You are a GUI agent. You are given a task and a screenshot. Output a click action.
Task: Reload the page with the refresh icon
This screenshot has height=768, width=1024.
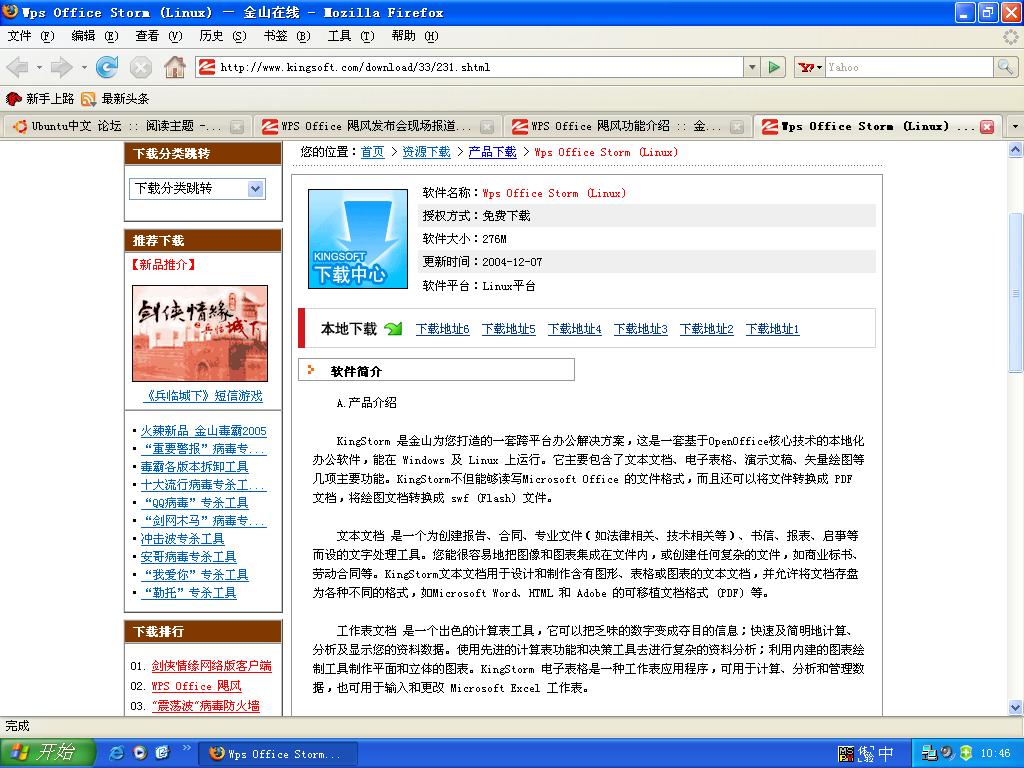click(106, 67)
